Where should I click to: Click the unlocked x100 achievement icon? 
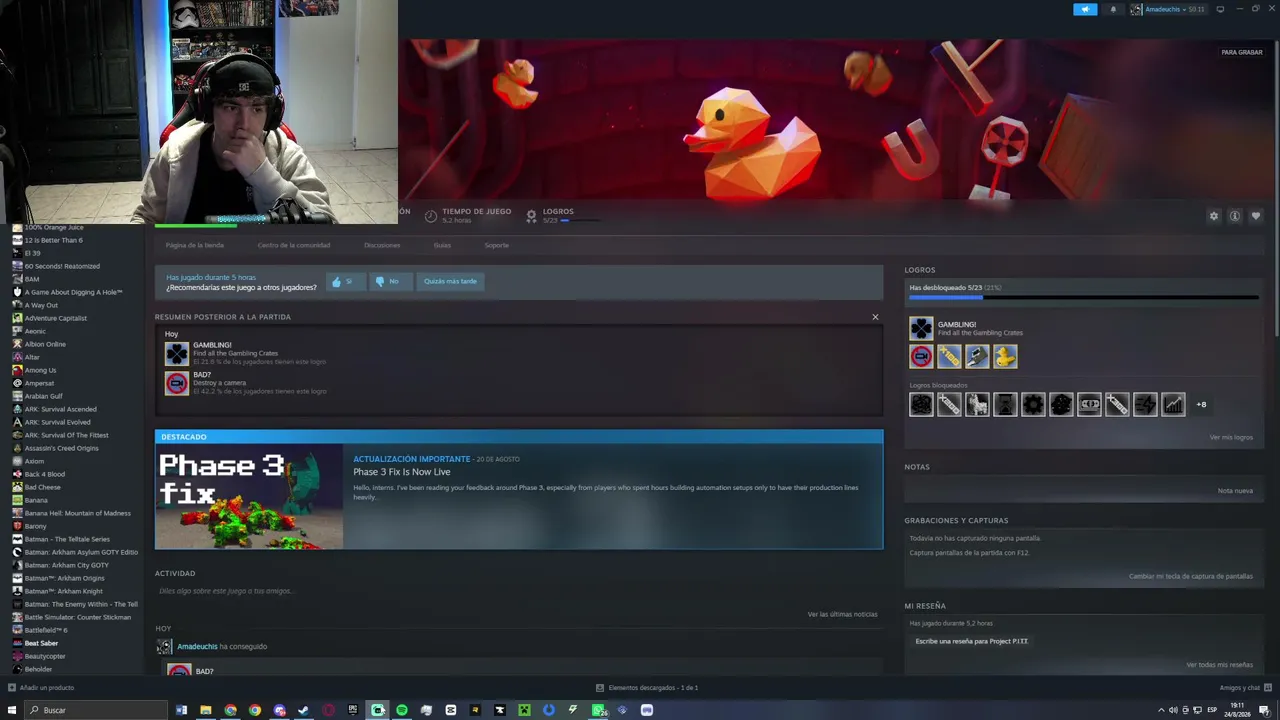[949, 356]
